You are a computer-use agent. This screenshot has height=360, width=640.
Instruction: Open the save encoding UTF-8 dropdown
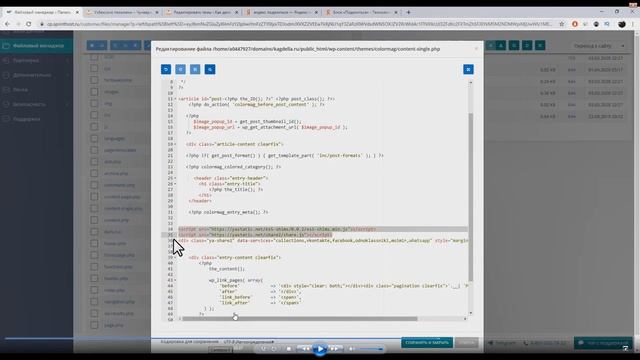coord(249,342)
